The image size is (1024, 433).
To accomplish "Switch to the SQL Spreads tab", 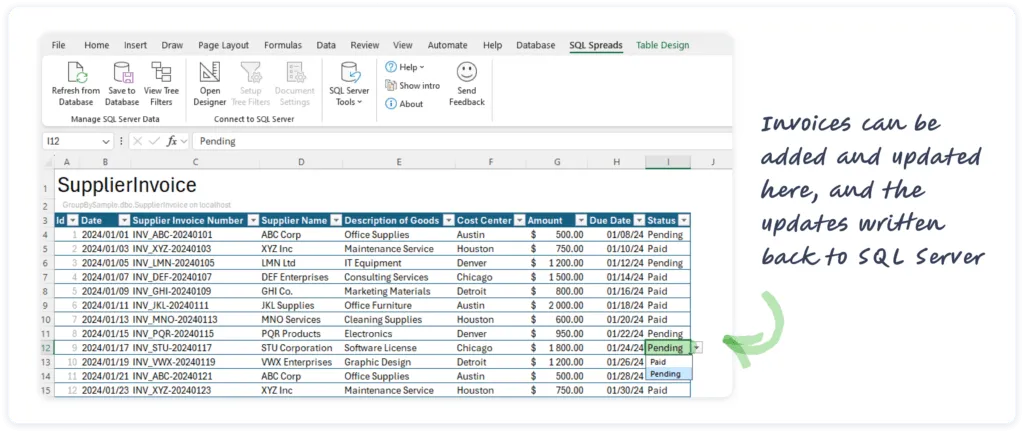I will pos(596,45).
